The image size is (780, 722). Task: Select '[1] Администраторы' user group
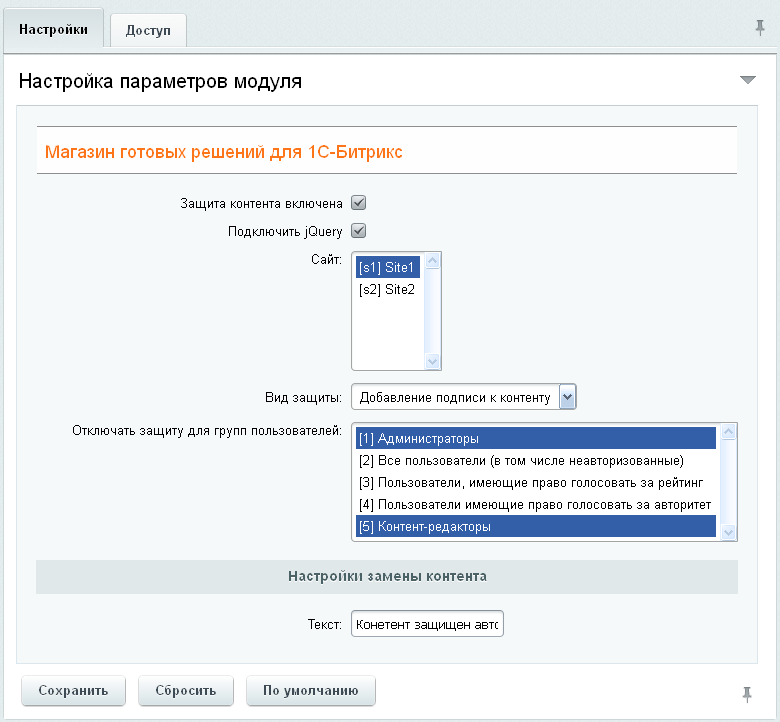pos(535,438)
